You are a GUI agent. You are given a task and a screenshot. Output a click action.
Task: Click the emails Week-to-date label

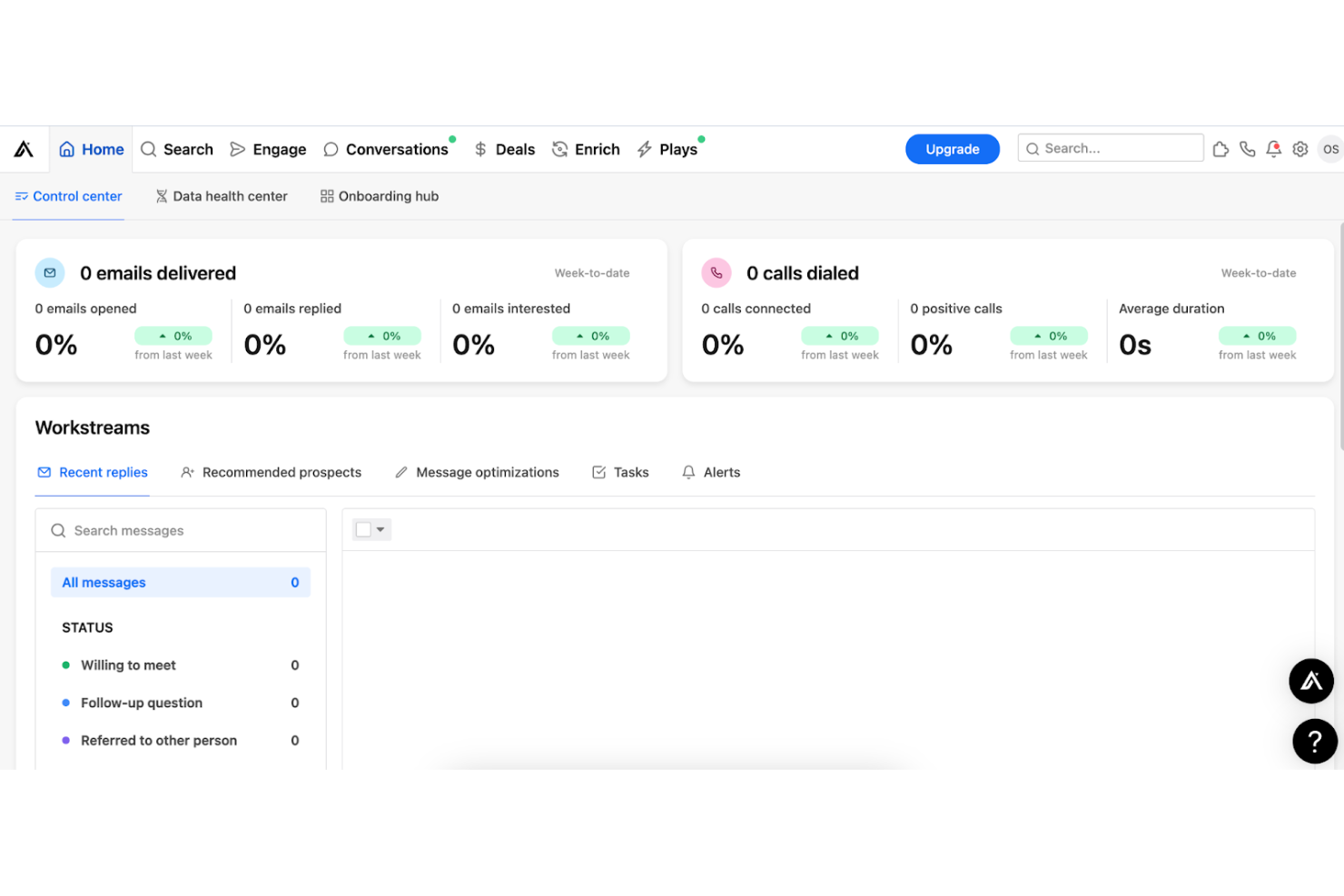tap(592, 273)
